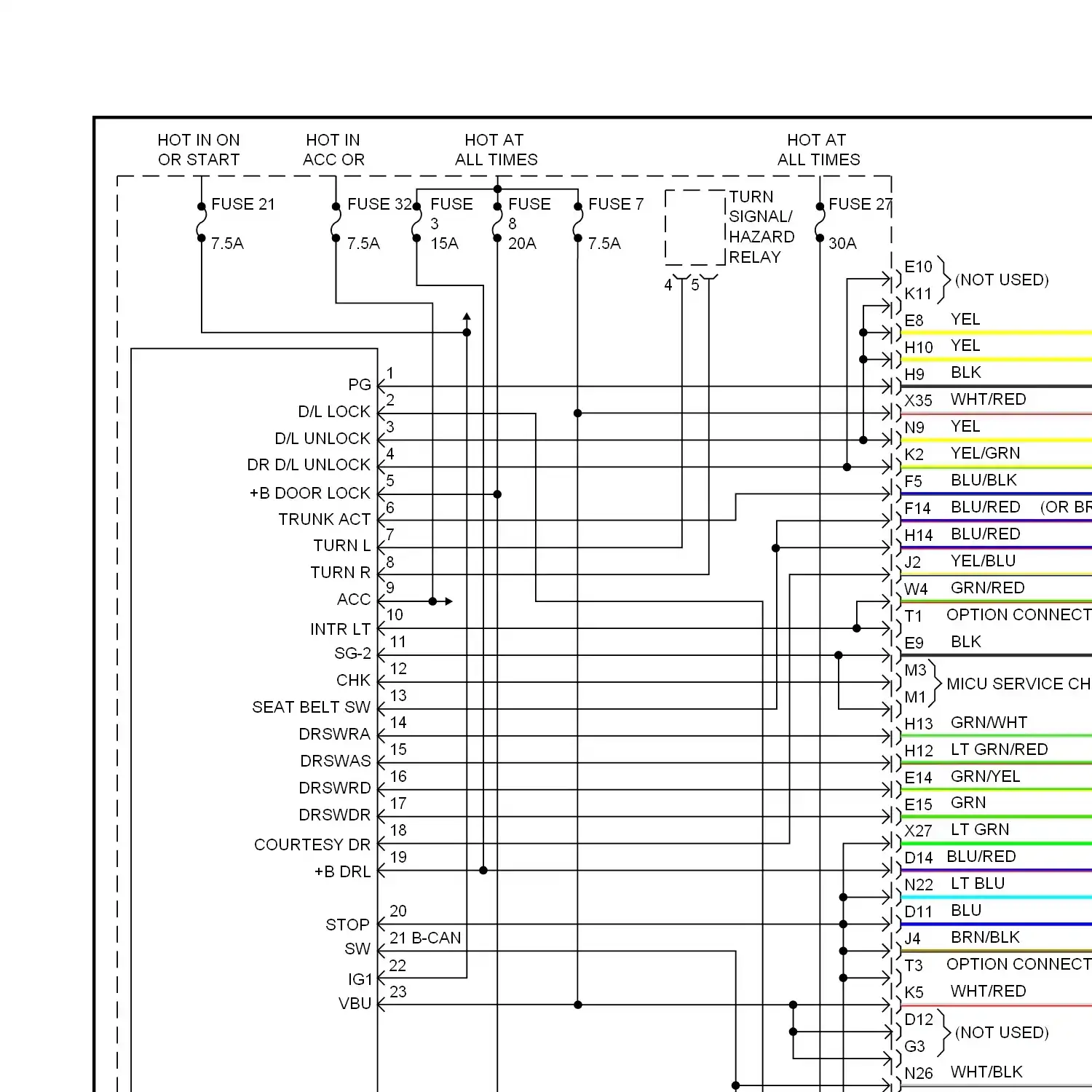Image resolution: width=1092 pixels, height=1092 pixels.
Task: Click the MICU SERVICE CH label
Action: [x=1019, y=684]
